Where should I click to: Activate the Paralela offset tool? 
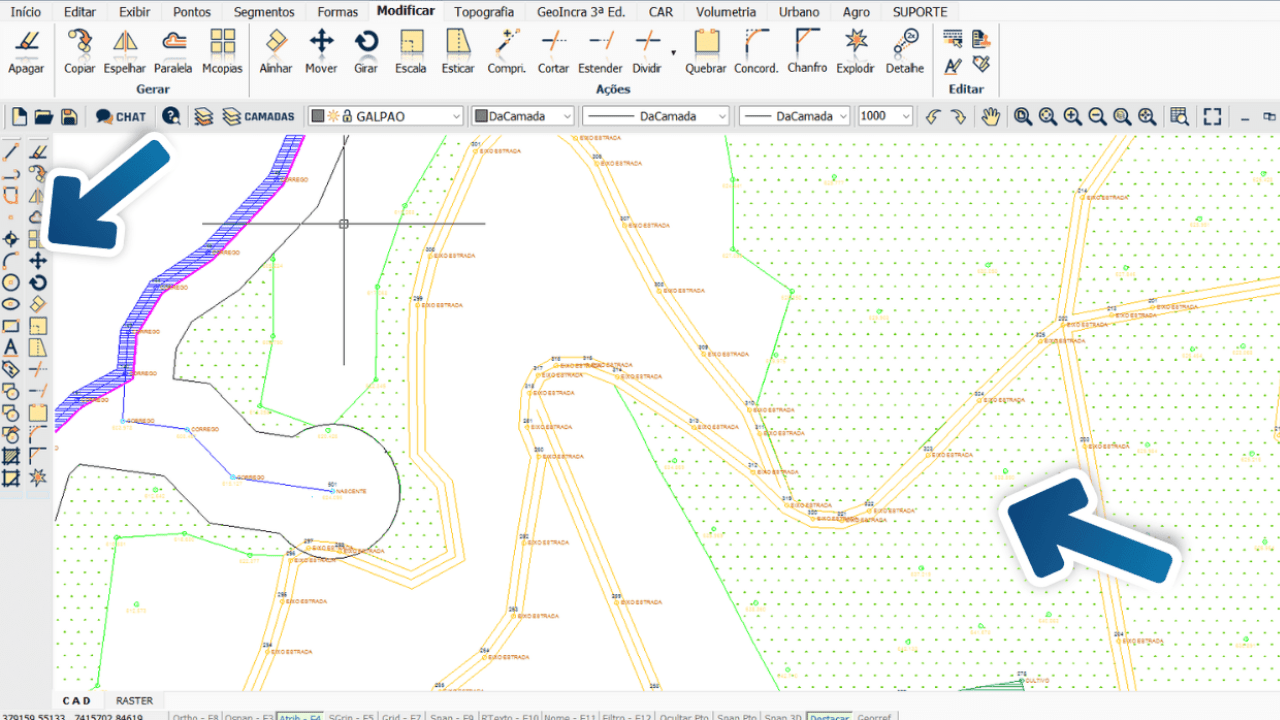point(173,51)
